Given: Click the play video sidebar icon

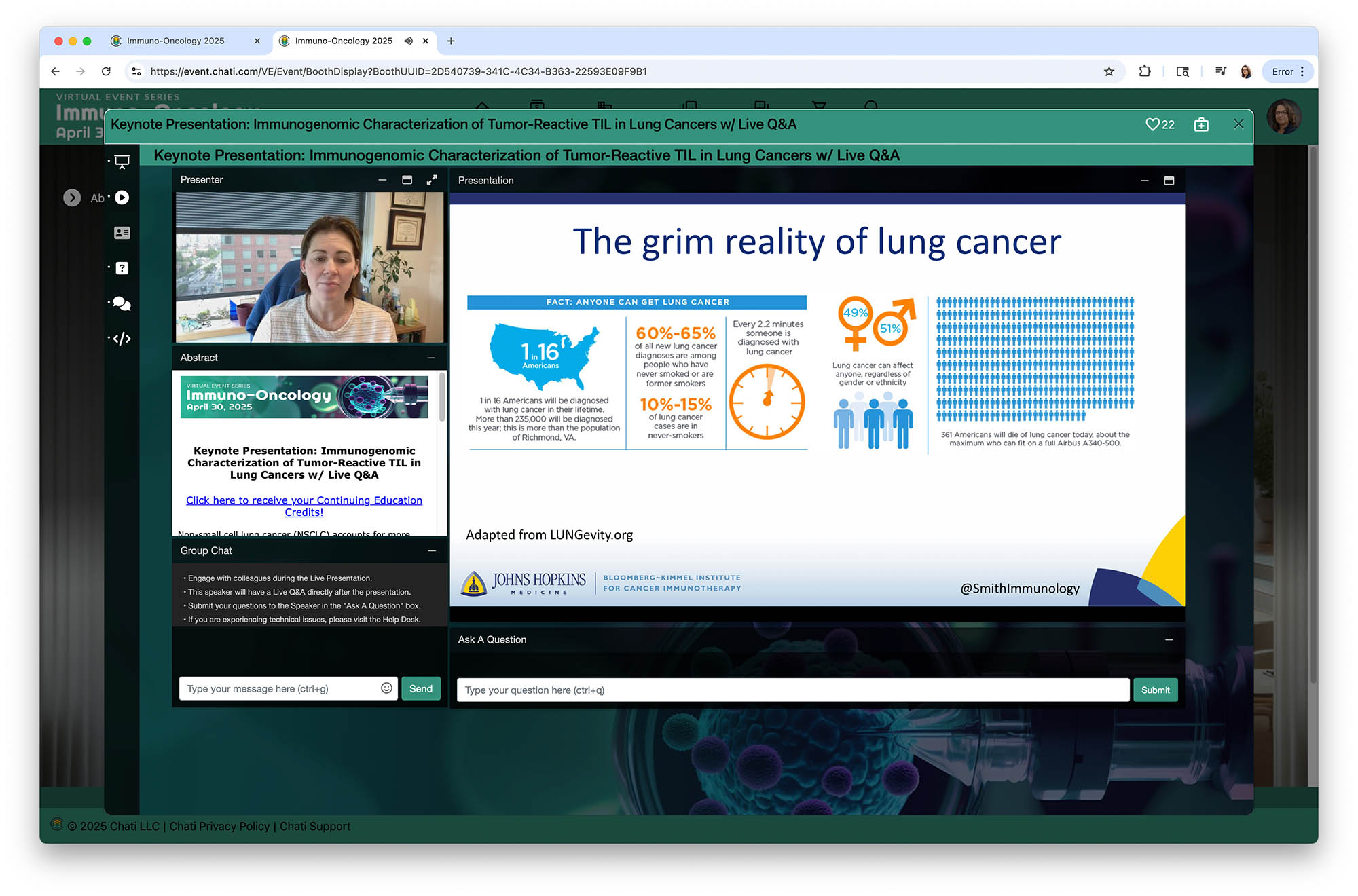Looking at the screenshot, I should (x=122, y=198).
